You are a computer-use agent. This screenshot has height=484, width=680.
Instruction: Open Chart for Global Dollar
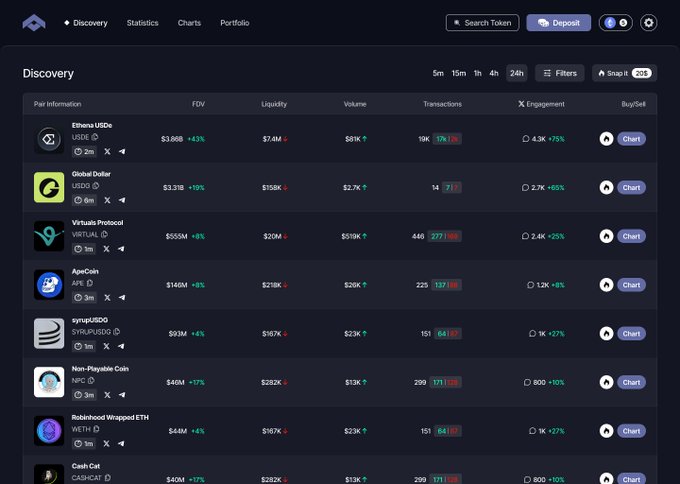pos(631,187)
